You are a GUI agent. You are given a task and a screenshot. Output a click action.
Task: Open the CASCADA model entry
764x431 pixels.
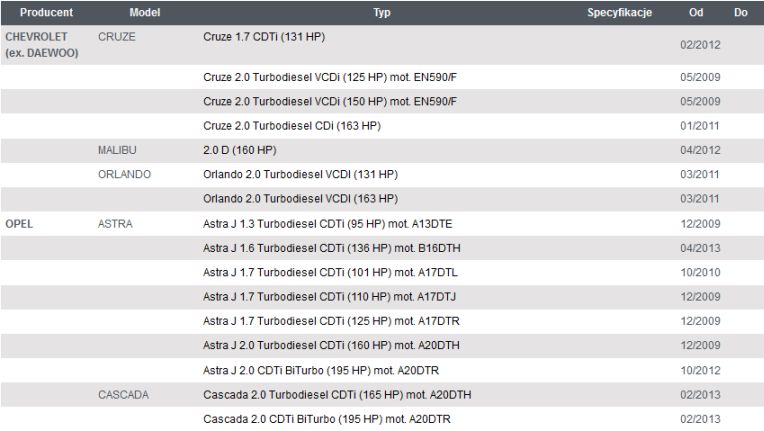123,395
